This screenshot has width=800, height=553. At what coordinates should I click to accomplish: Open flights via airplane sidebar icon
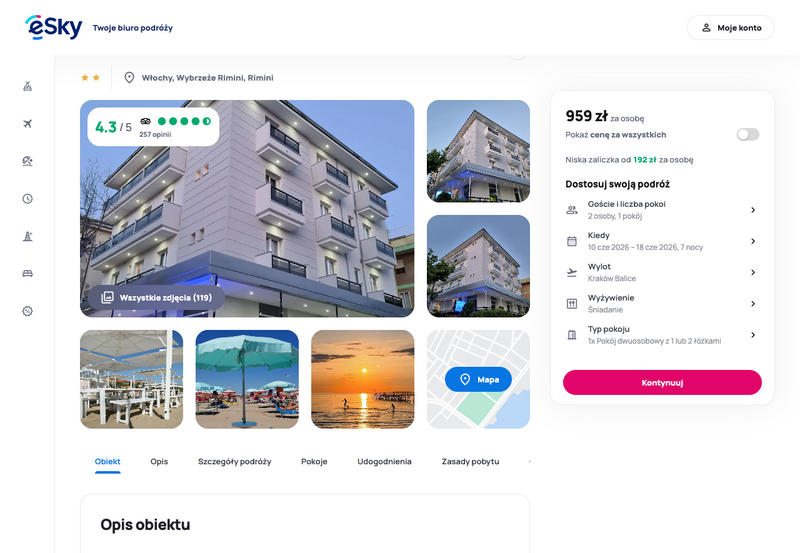click(x=28, y=123)
